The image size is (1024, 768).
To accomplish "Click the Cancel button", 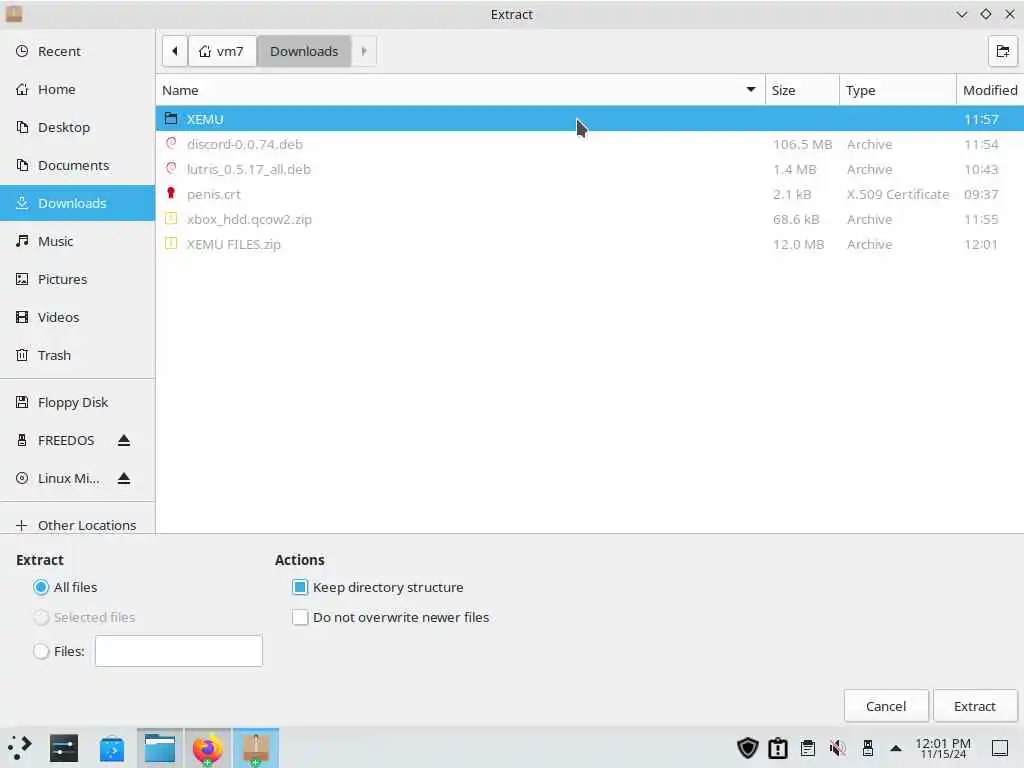I will pyautogui.click(x=886, y=706).
